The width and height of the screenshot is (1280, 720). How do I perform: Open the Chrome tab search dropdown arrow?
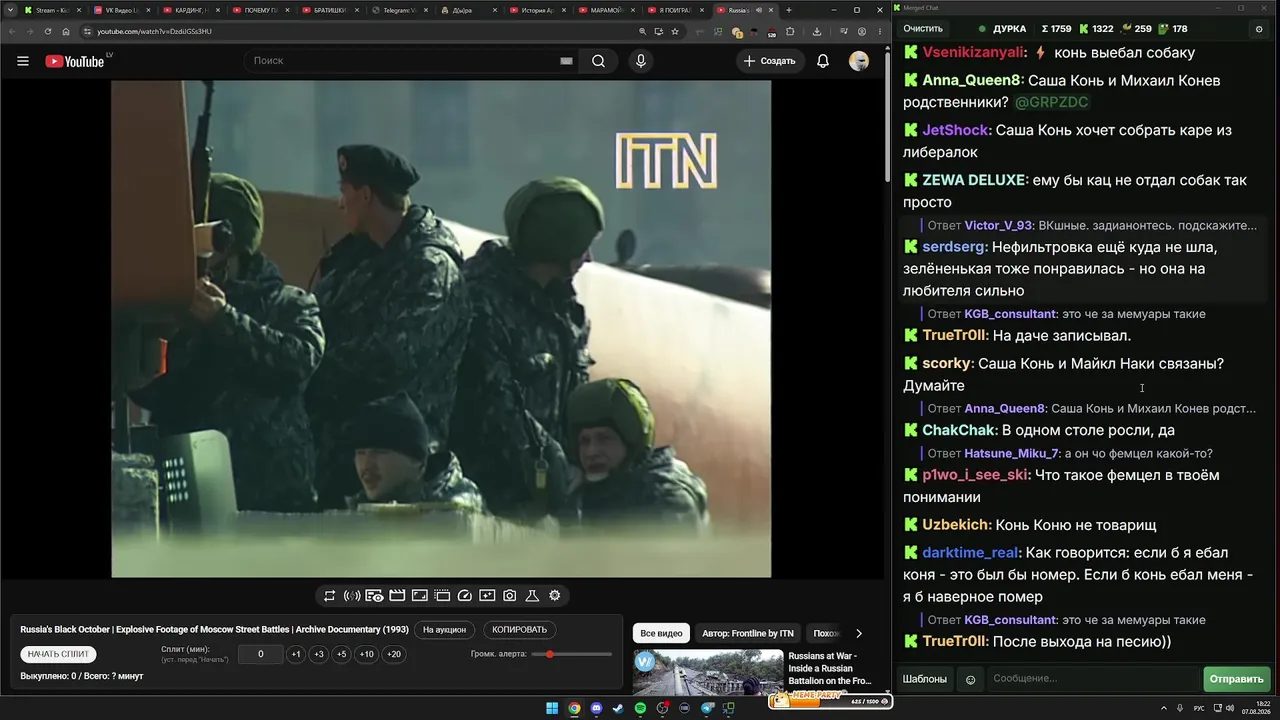coord(10,10)
